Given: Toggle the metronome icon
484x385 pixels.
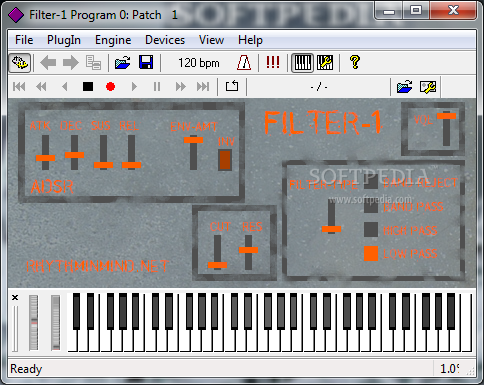Looking at the screenshot, I should point(244,63).
